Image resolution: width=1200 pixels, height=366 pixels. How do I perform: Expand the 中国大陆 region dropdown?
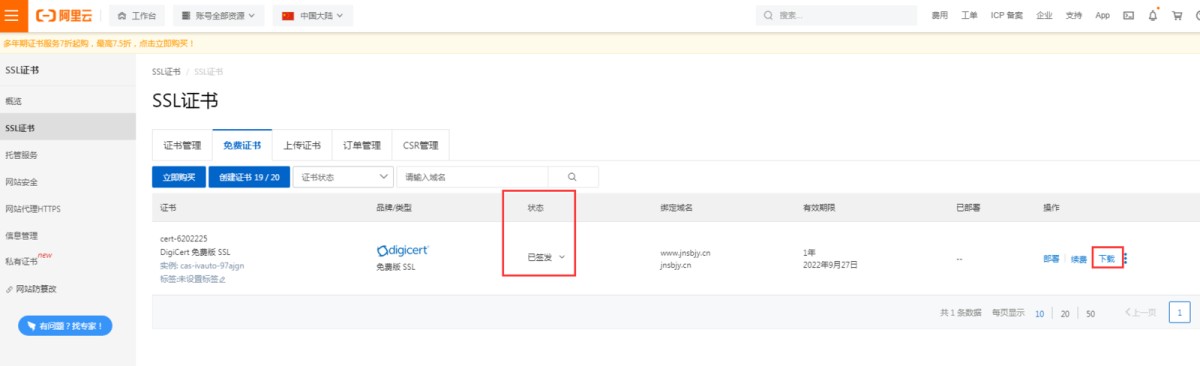pos(312,16)
